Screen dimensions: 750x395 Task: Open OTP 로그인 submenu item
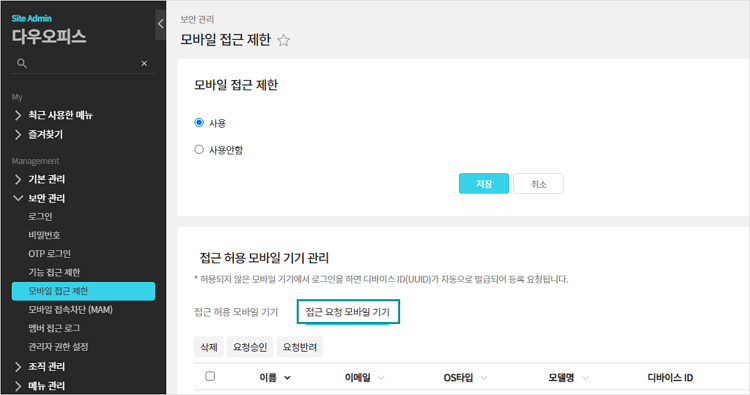pyautogui.click(x=49, y=254)
